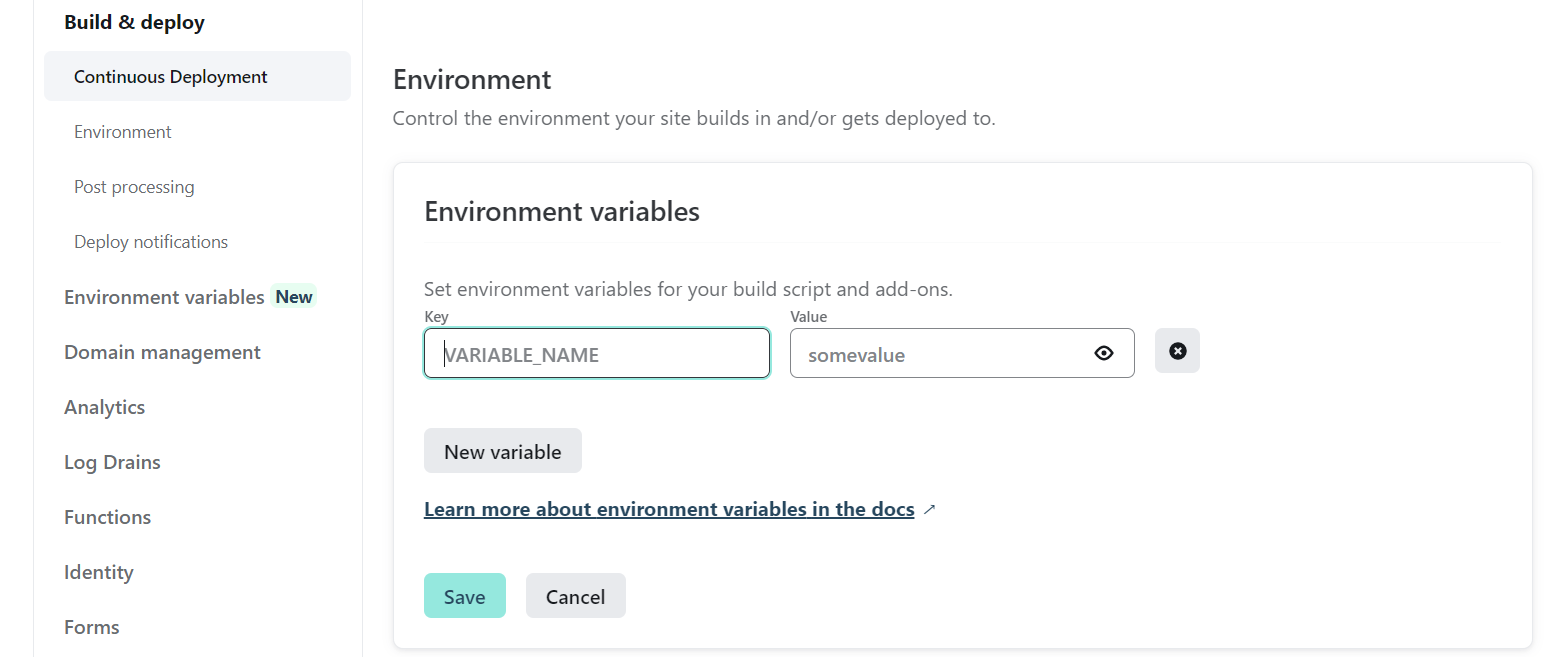Open Continuous Deployment settings
Image resolution: width=1554 pixels, height=657 pixels.
(171, 77)
